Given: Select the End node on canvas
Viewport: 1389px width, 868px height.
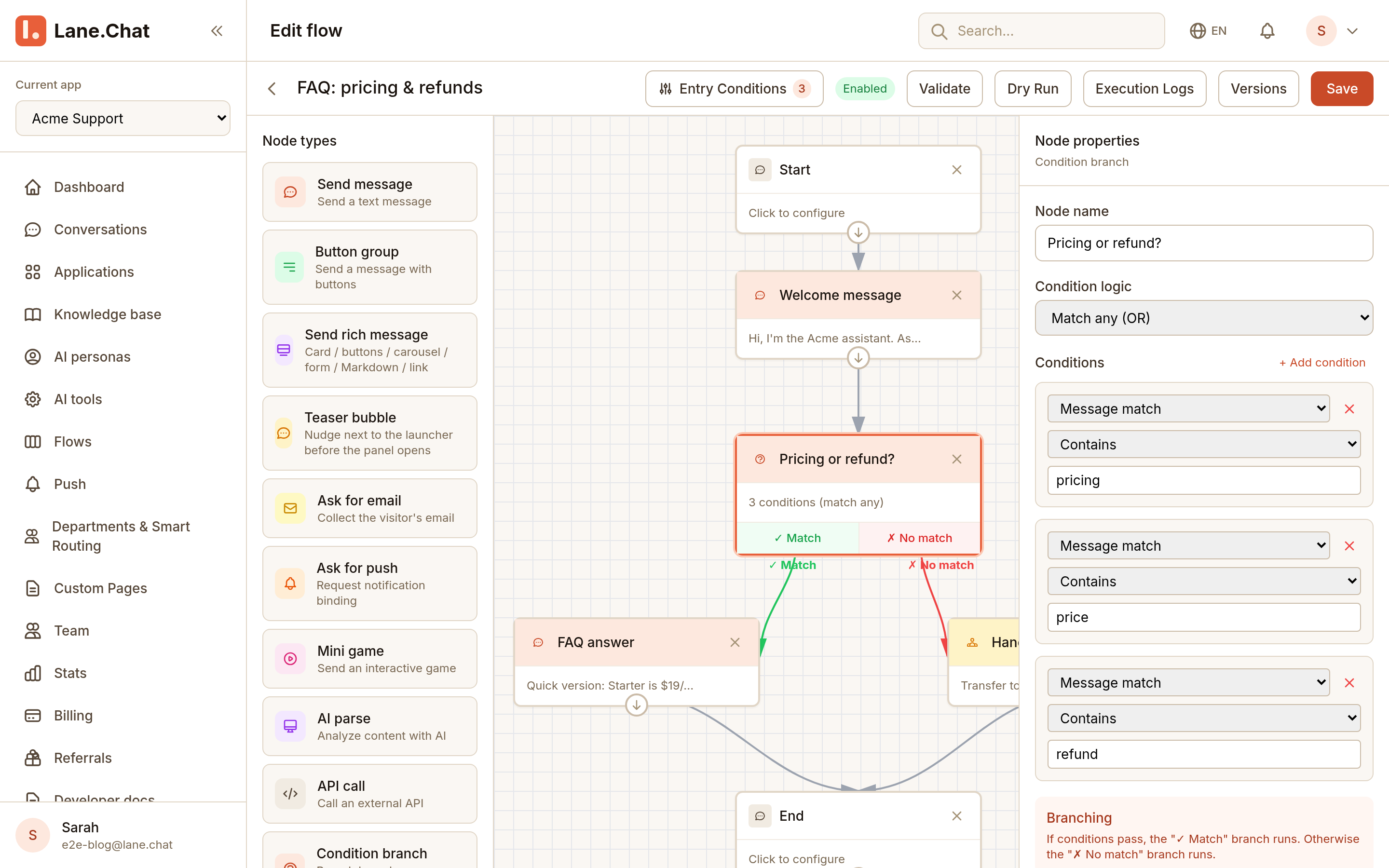Looking at the screenshot, I should (858, 830).
